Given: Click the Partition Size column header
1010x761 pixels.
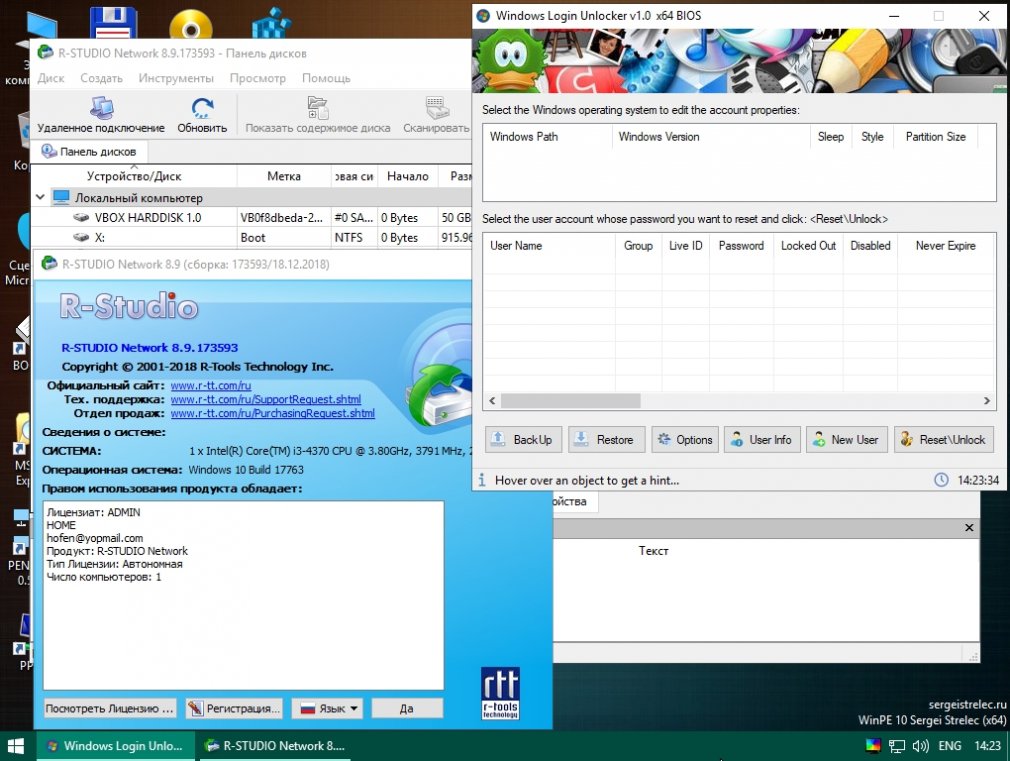Looking at the screenshot, I should pyautogui.click(x=935, y=137).
